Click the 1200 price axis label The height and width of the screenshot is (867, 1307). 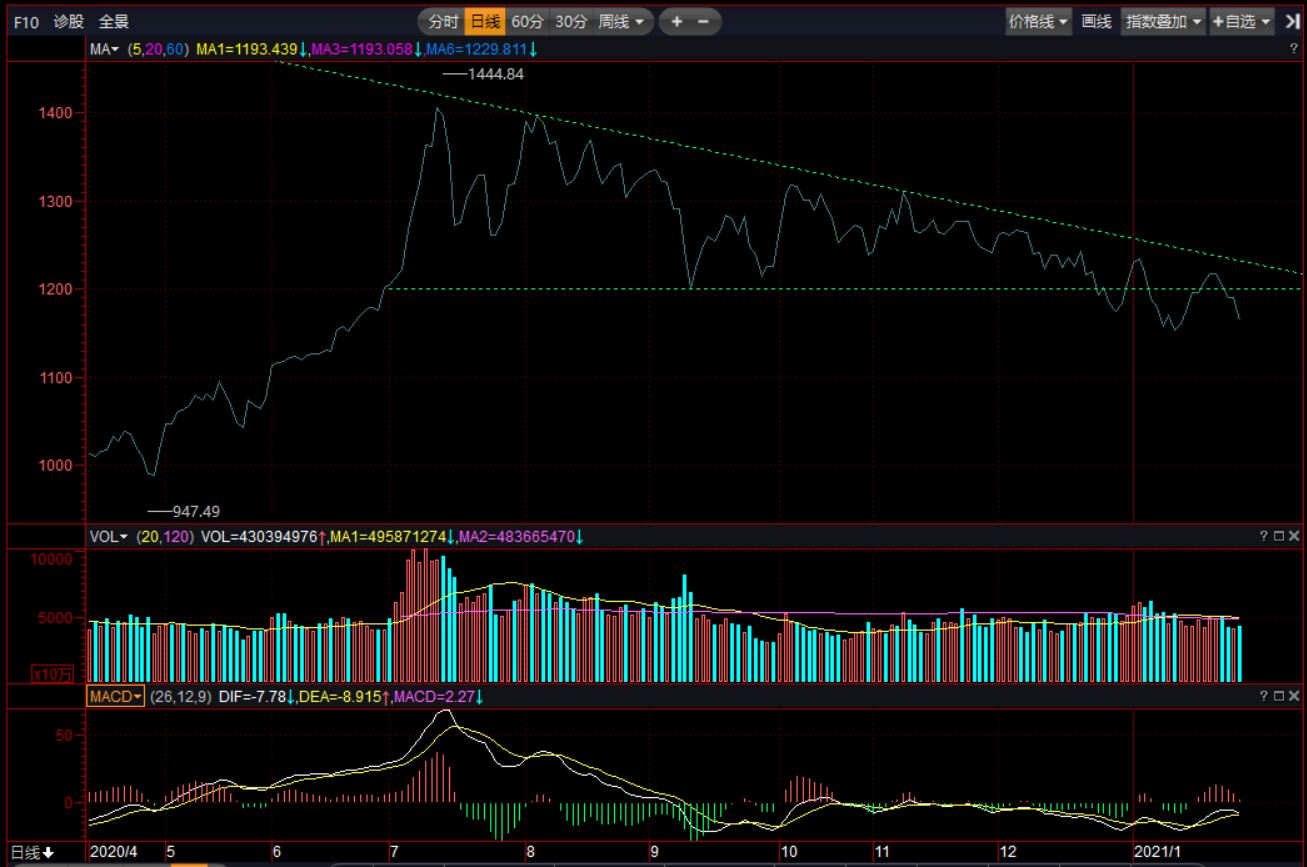tap(57, 289)
